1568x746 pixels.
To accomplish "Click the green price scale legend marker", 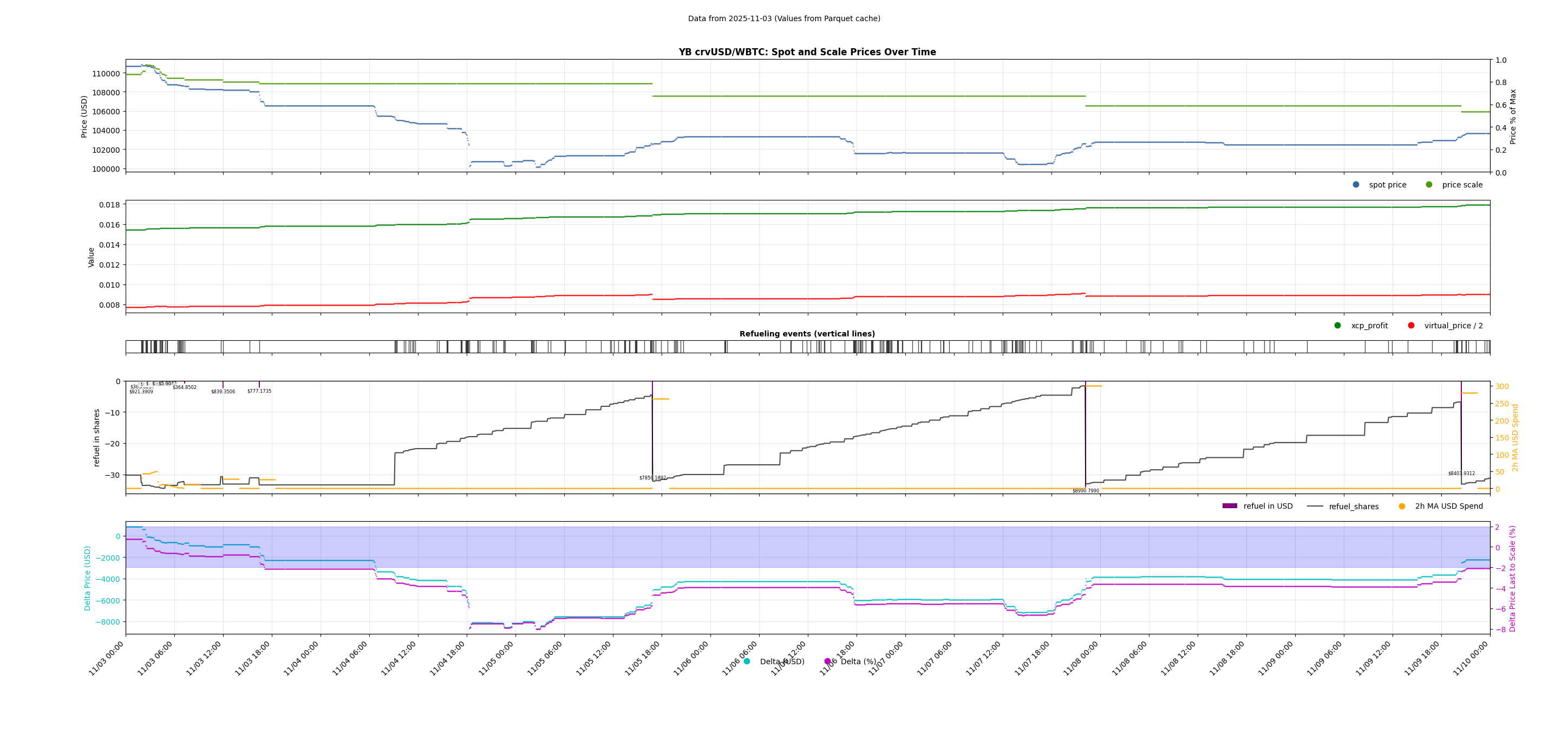I will point(1429,185).
